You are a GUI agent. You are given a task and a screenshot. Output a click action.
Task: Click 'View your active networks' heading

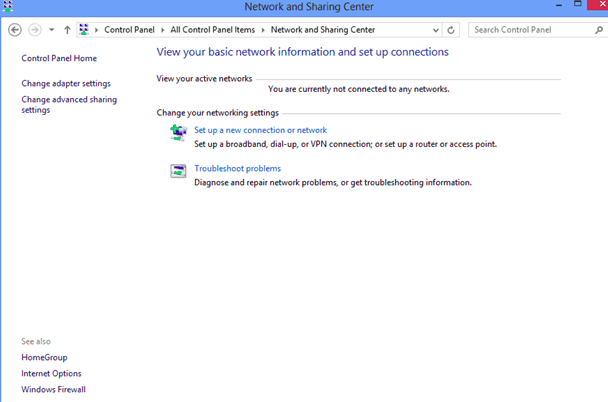click(204, 79)
